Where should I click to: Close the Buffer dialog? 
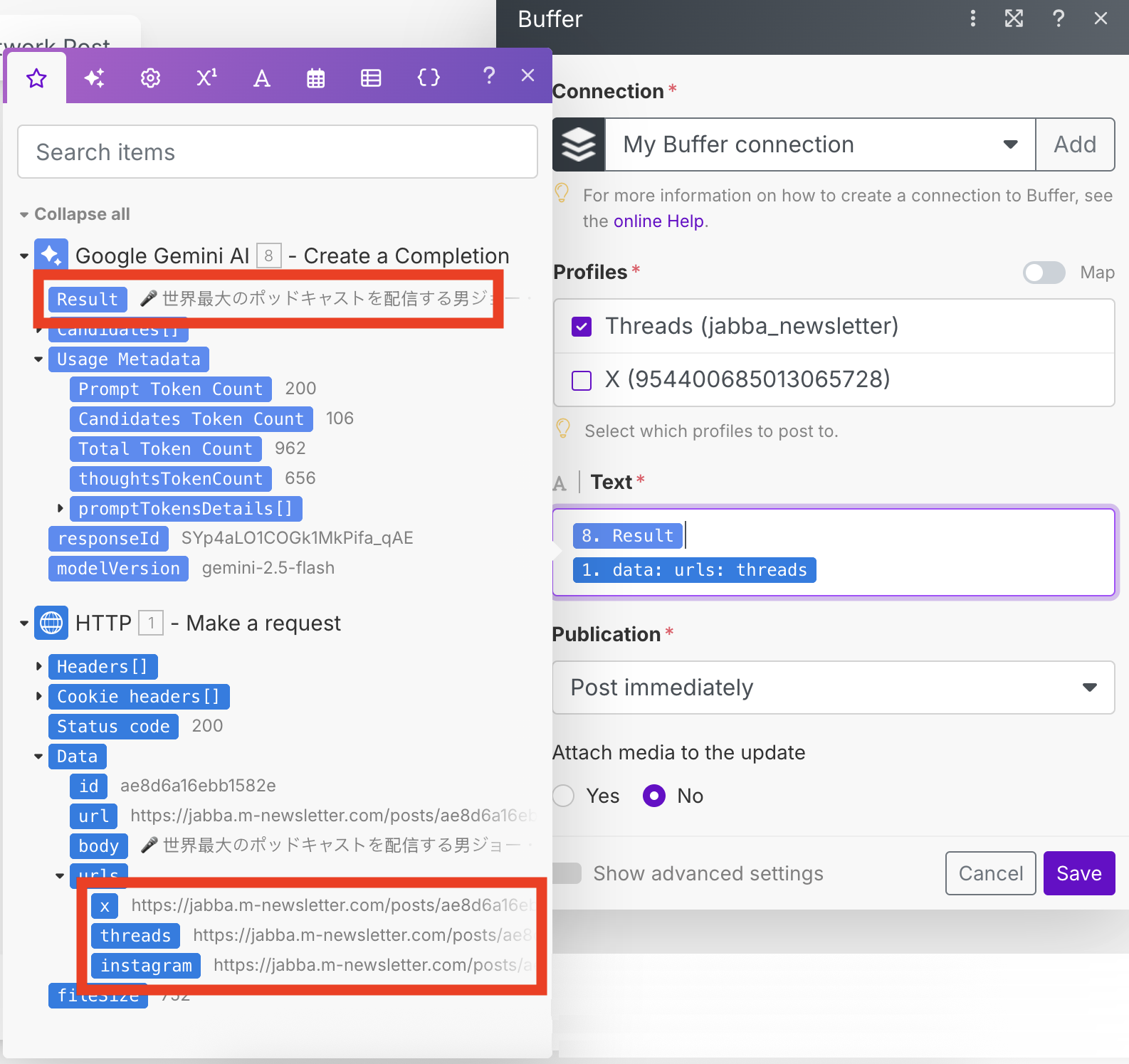click(x=1101, y=19)
